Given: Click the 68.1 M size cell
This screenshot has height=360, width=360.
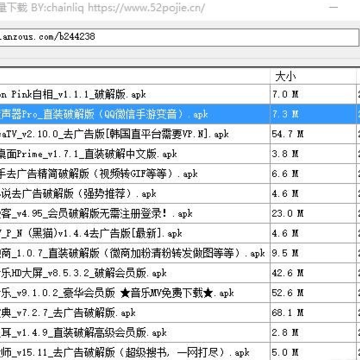Looking at the screenshot, I should pyautogui.click(x=313, y=313).
